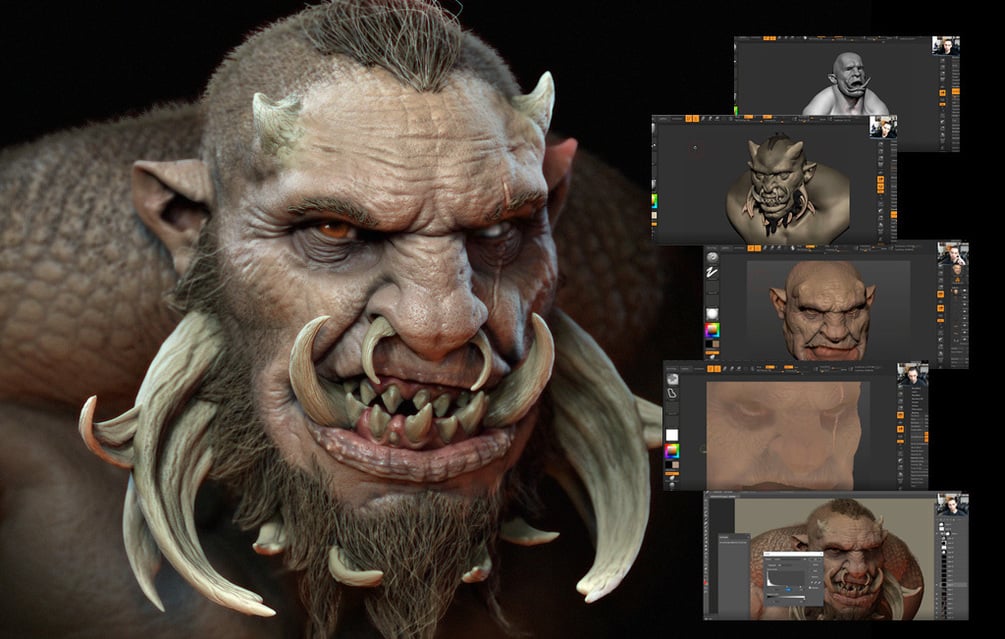
Task: Open webcam thumbnail in Photoshop window
Action: click(x=951, y=504)
